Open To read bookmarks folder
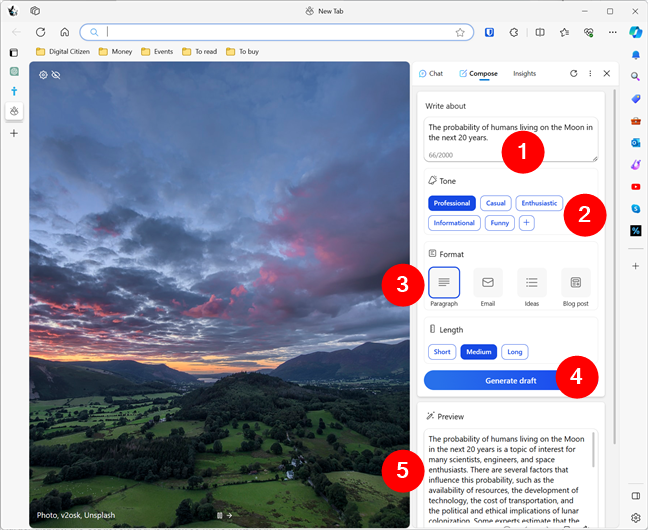 pyautogui.click(x=200, y=52)
